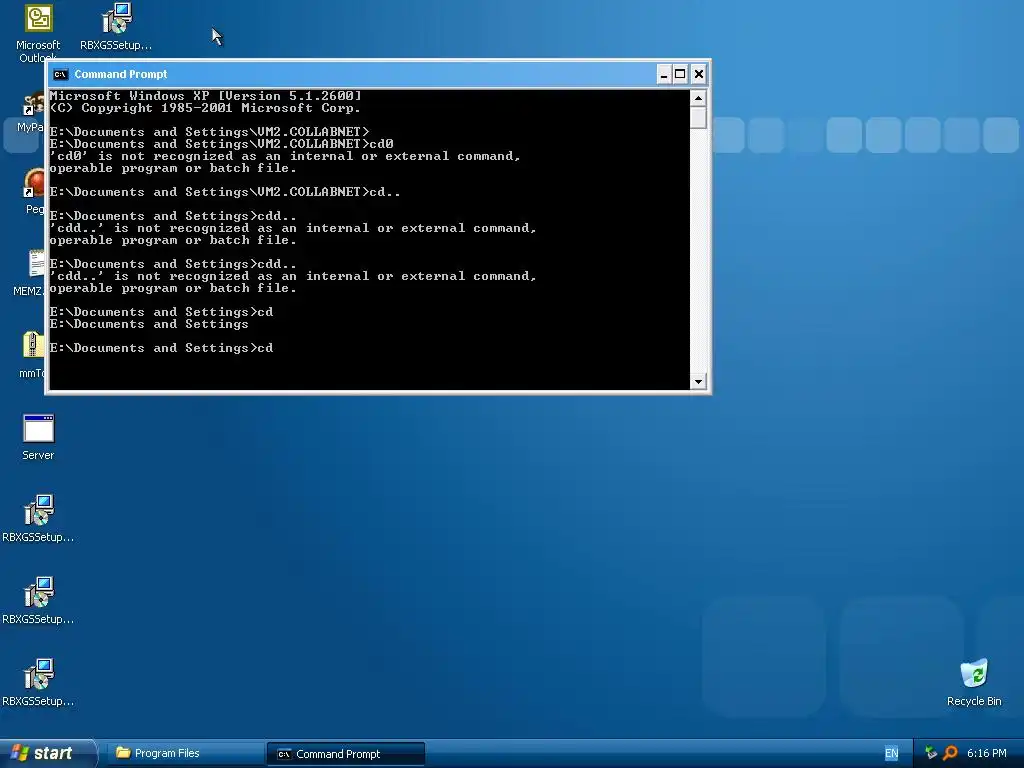The height and width of the screenshot is (768, 1024).
Task: Show the clock reading 6:16 PM
Action: (987, 753)
